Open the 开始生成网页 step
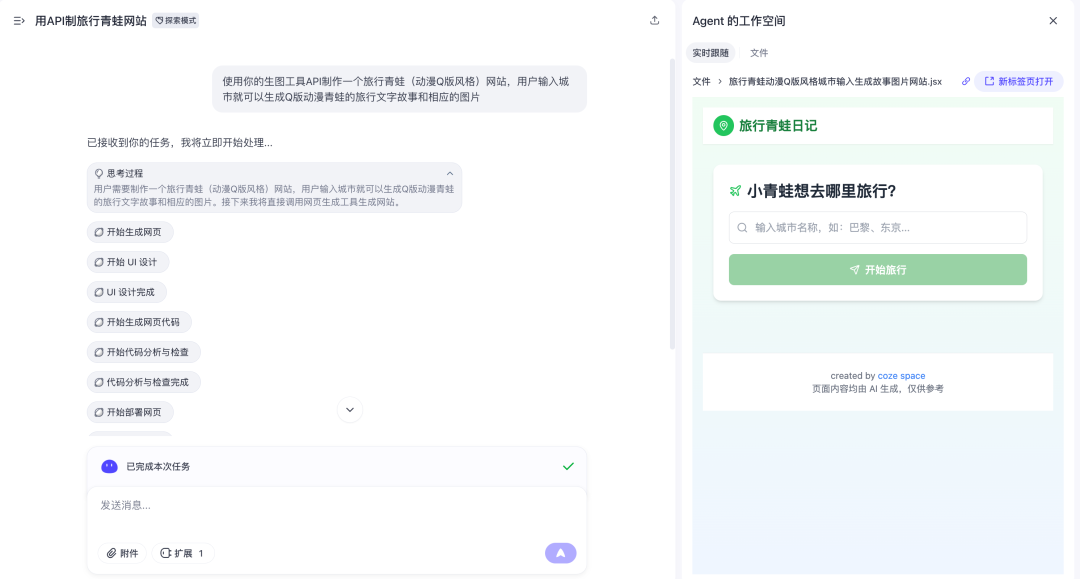Image resolution: width=1080 pixels, height=579 pixels. pyautogui.click(x=130, y=232)
